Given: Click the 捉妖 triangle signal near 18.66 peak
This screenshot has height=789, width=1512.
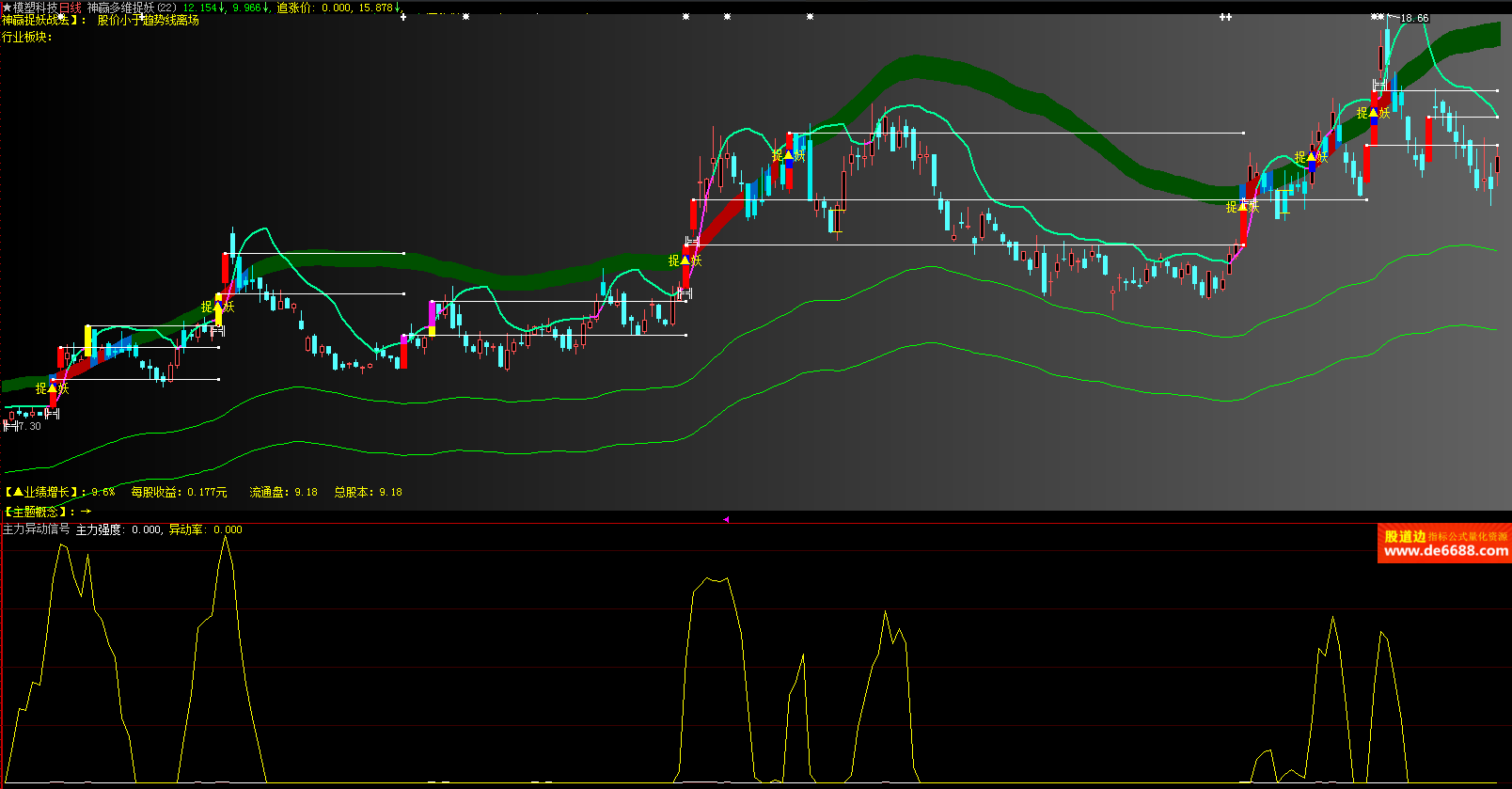Looking at the screenshot, I should coord(1374,113).
